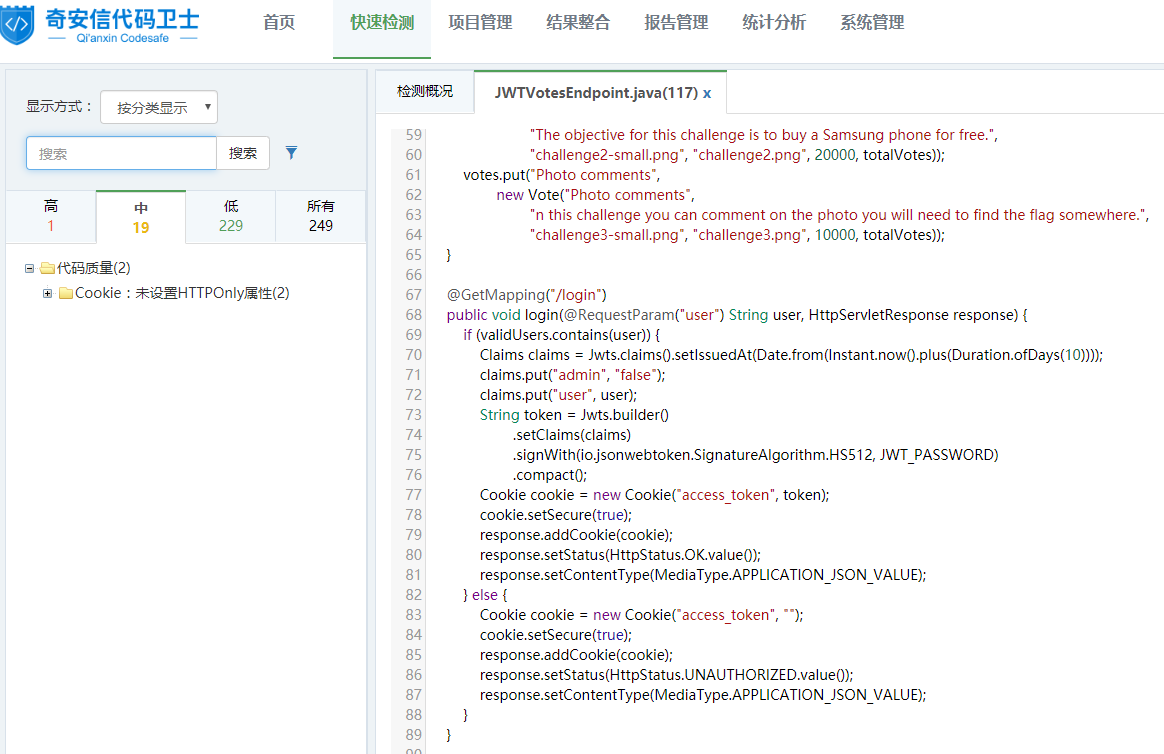The image size is (1164, 754).
Task: Show the 低 severity results tab
Action: 231,216
